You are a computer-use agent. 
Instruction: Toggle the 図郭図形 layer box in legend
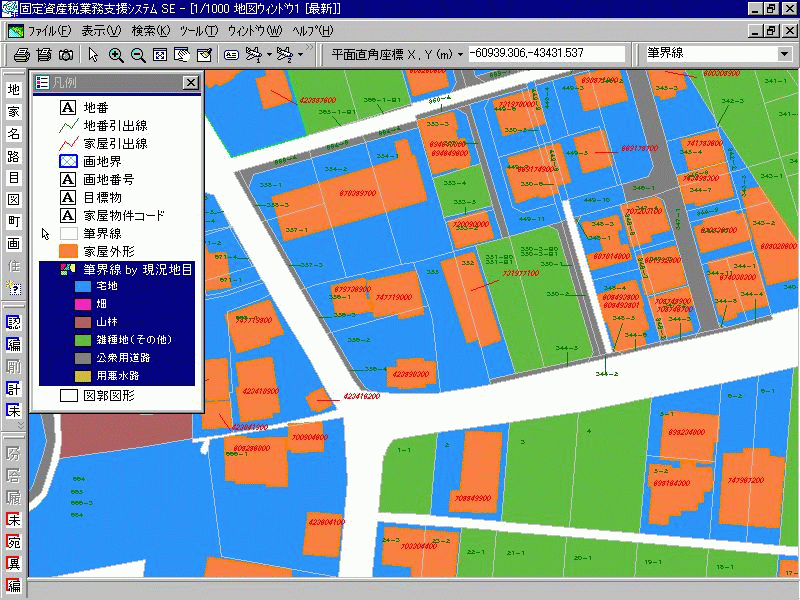pyautogui.click(x=68, y=395)
